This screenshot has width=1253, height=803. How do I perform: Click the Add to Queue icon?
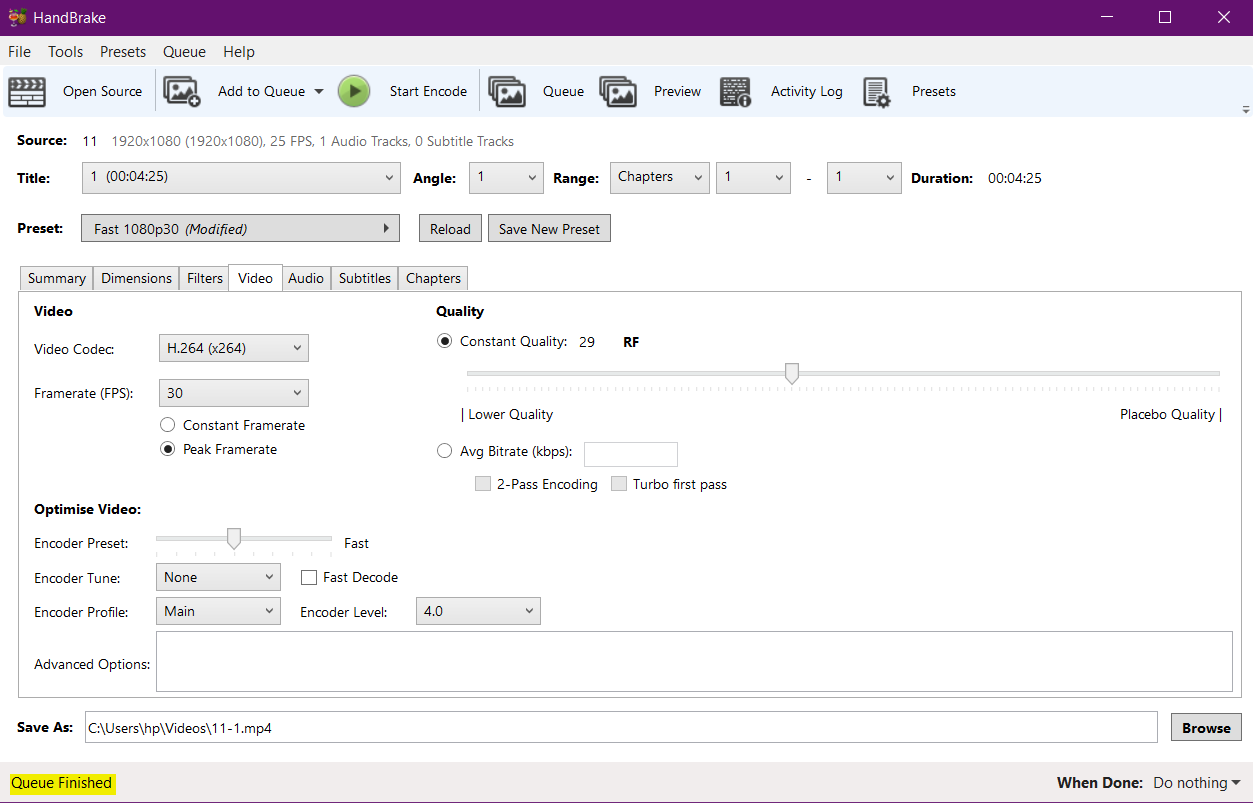[182, 91]
